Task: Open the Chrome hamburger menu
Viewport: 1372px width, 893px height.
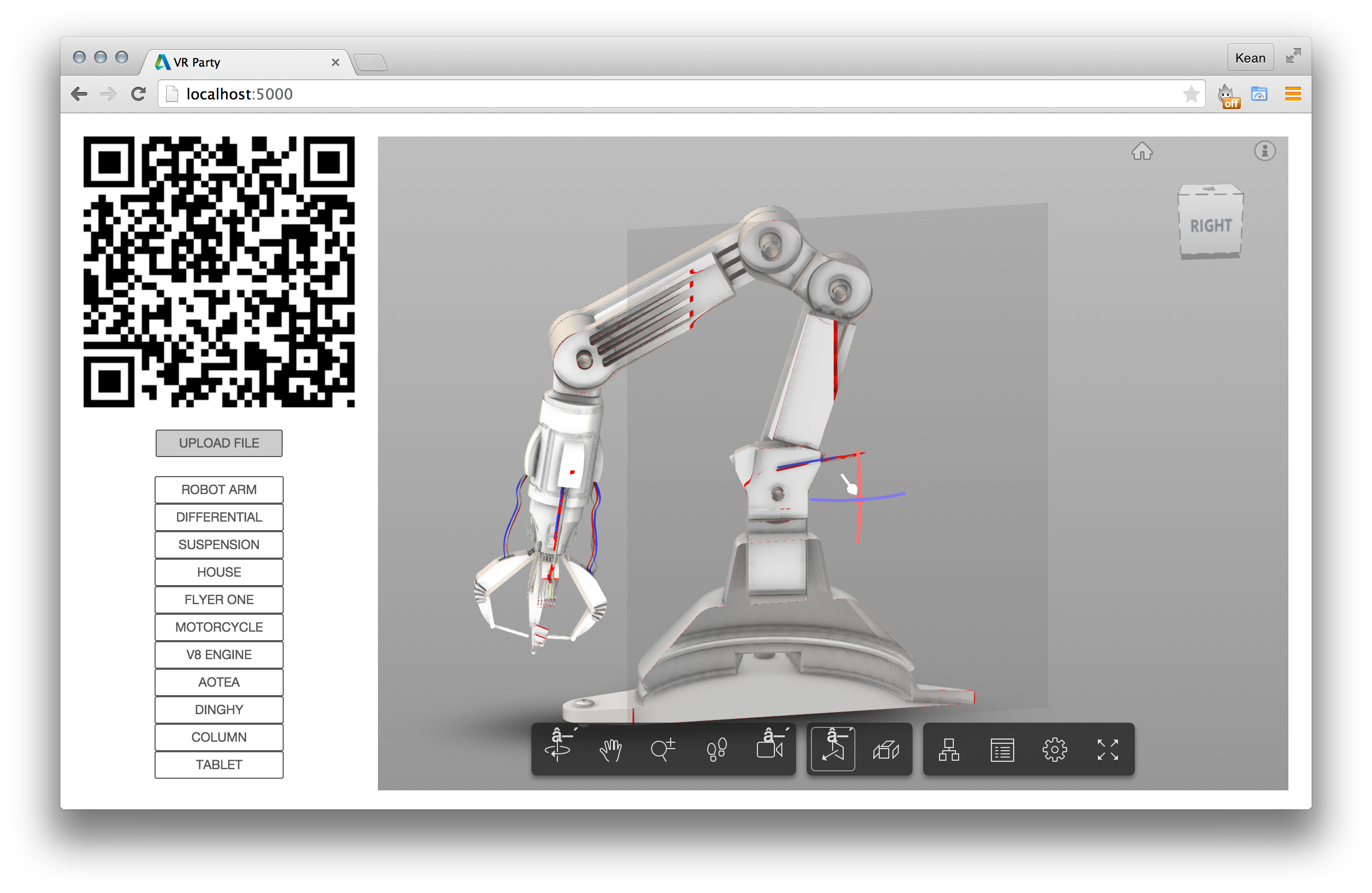Action: 1293,94
